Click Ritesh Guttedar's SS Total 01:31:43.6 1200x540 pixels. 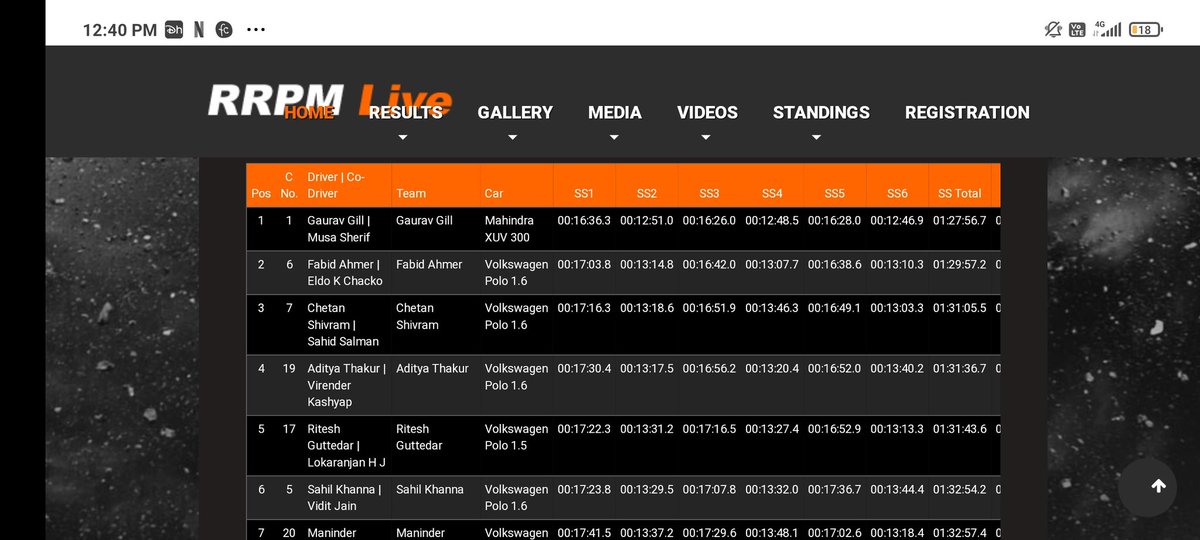click(x=960, y=429)
